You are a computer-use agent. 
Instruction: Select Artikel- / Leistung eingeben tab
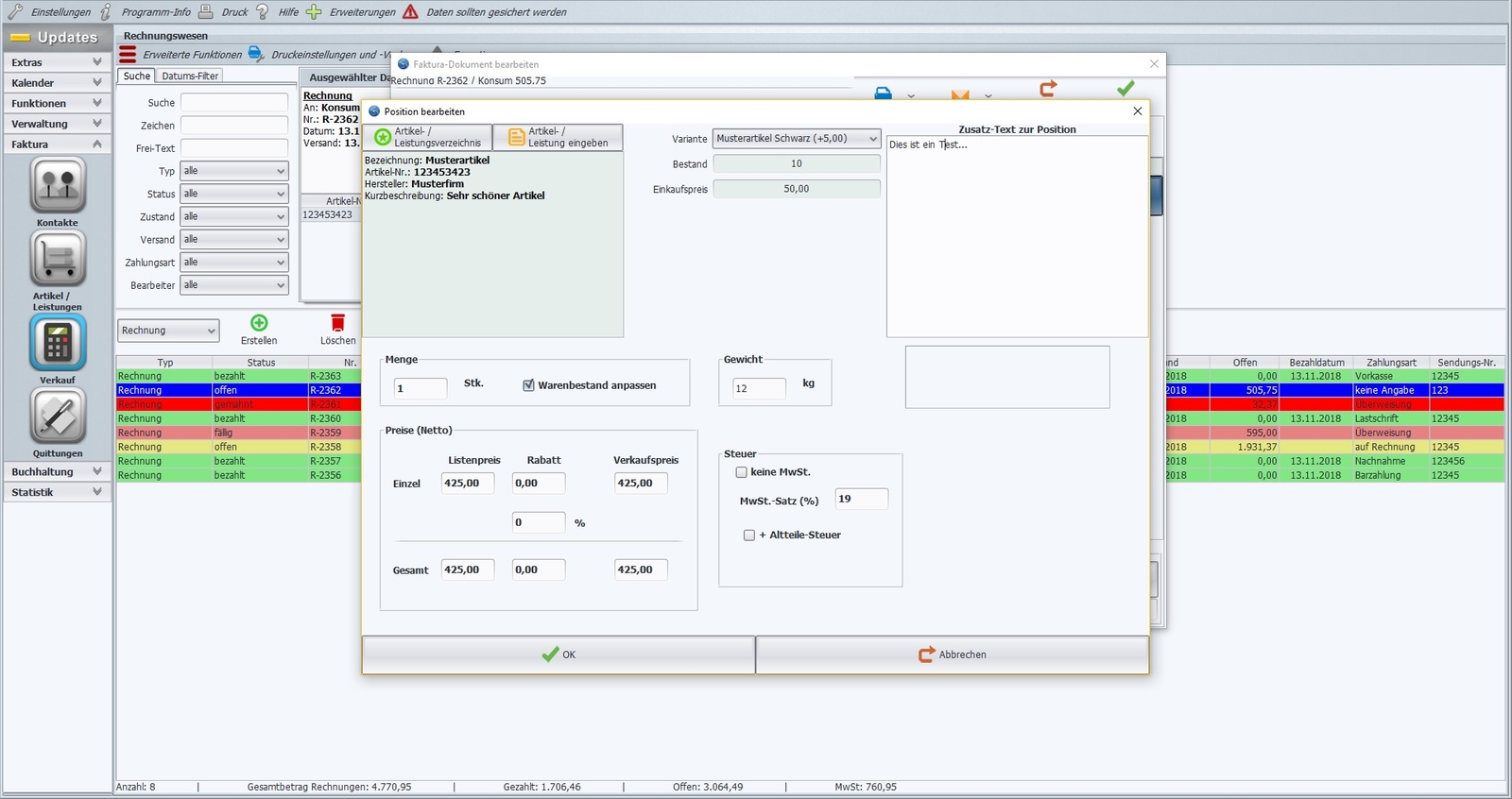(x=558, y=137)
